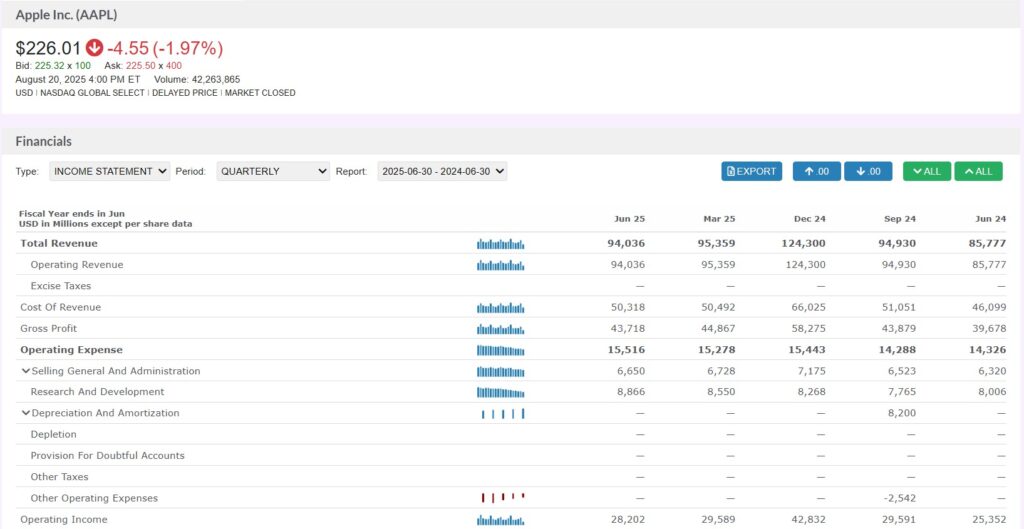Click the Dec 24 column header
This screenshot has height=529, width=1024.
(x=810, y=219)
